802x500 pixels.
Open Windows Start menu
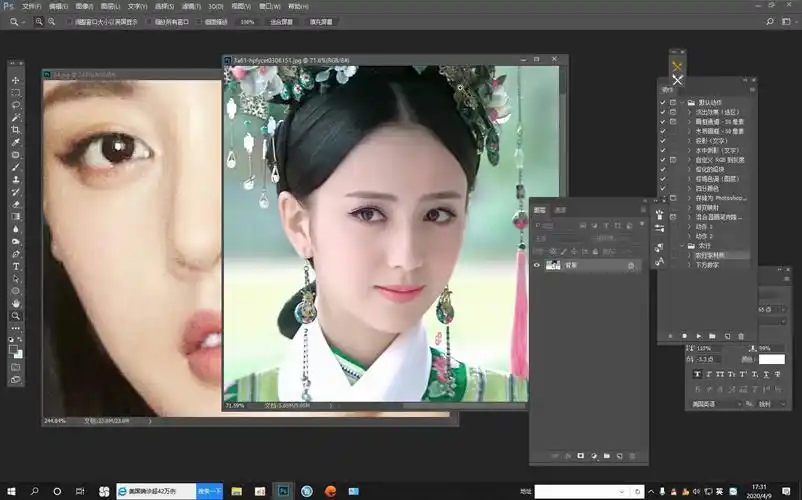point(11,491)
